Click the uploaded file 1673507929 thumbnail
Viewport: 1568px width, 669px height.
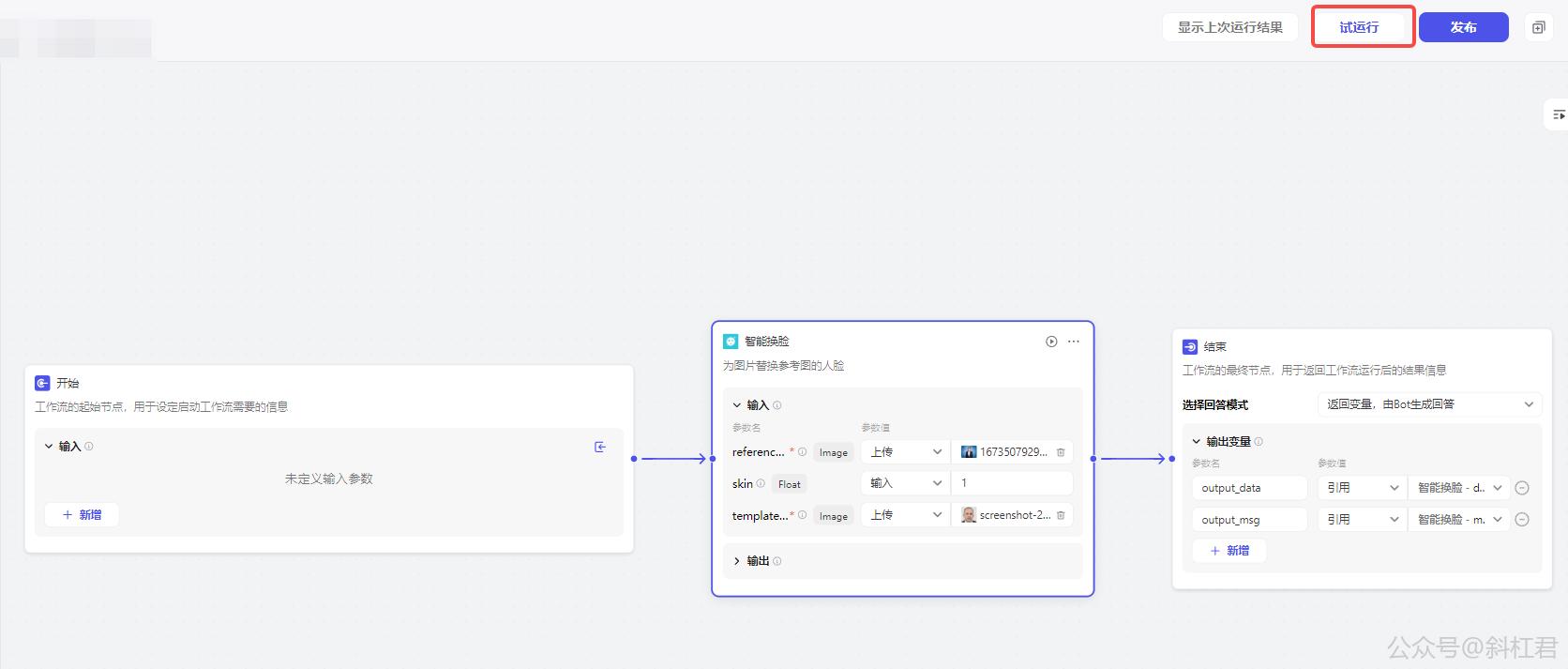(x=969, y=452)
